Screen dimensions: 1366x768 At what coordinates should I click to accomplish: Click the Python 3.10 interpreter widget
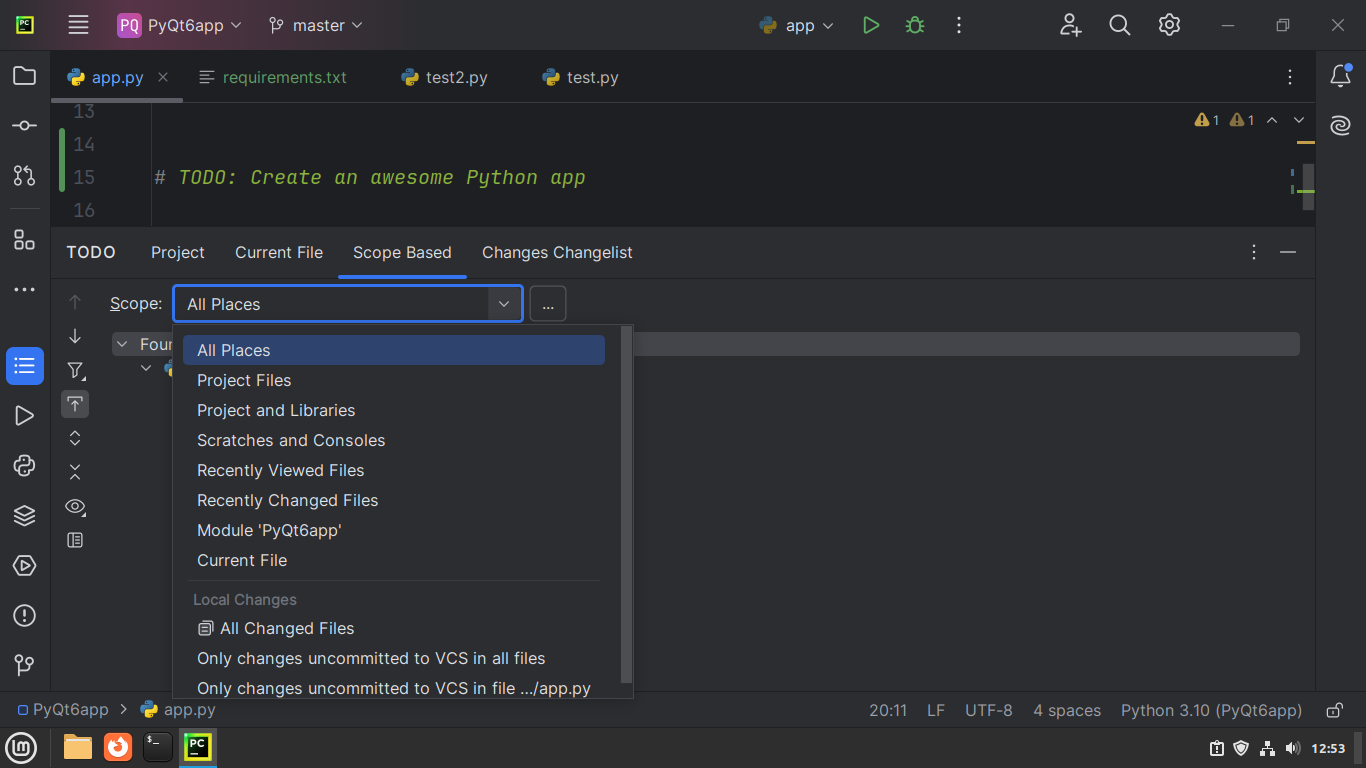[1211, 710]
